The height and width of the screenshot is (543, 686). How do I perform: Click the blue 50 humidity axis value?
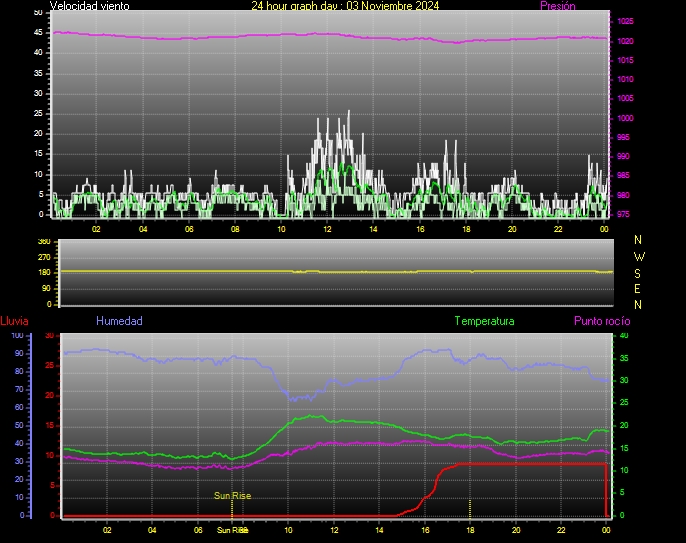click(19, 426)
